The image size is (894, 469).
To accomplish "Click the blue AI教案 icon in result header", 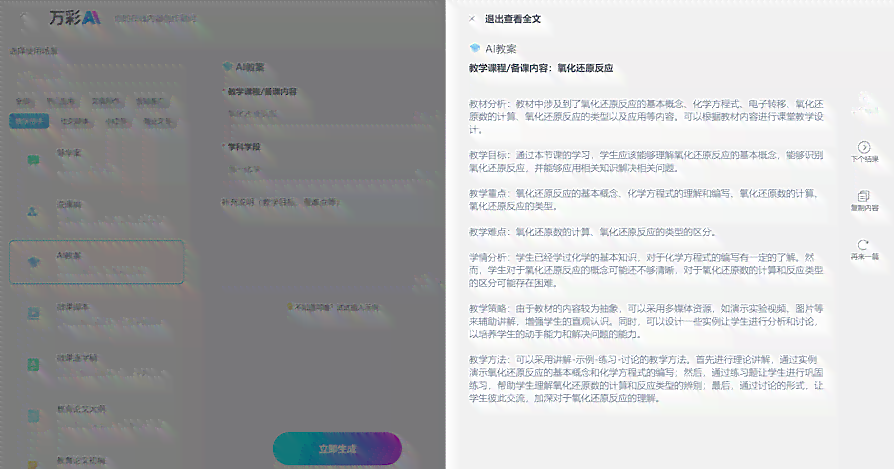I will click(474, 48).
